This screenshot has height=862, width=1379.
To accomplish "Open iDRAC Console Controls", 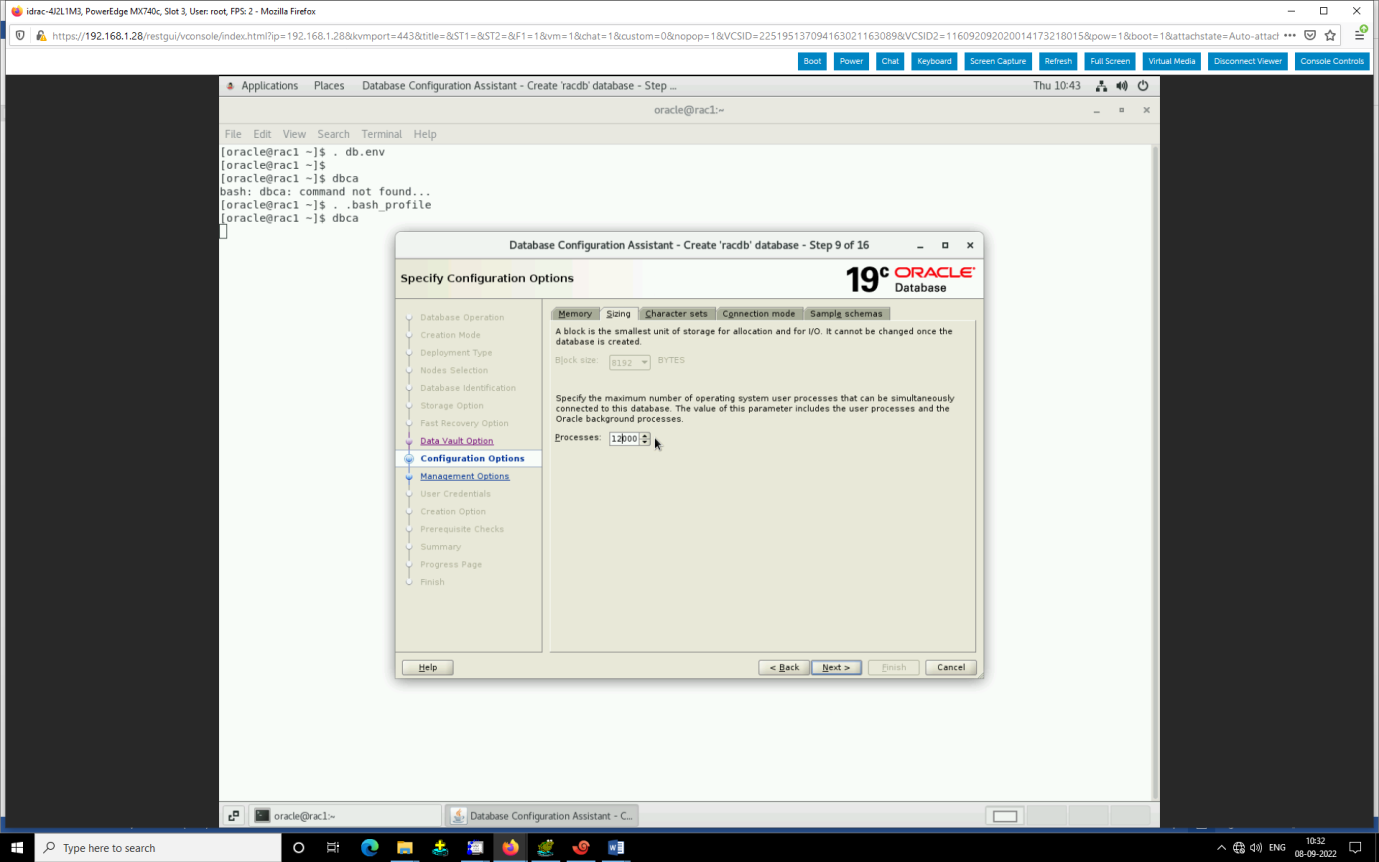I will click(1332, 61).
